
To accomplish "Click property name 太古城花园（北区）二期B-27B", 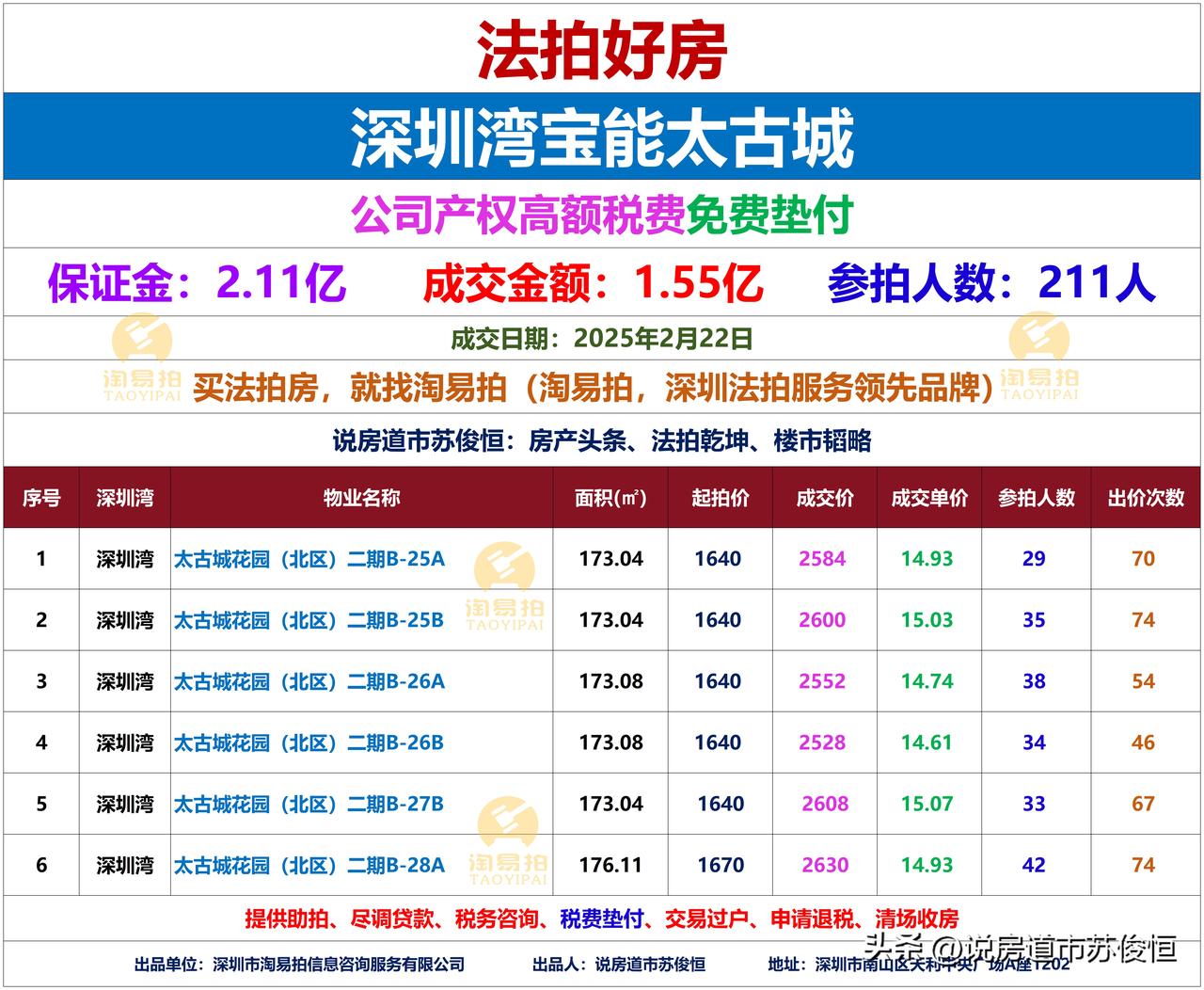I will [309, 804].
